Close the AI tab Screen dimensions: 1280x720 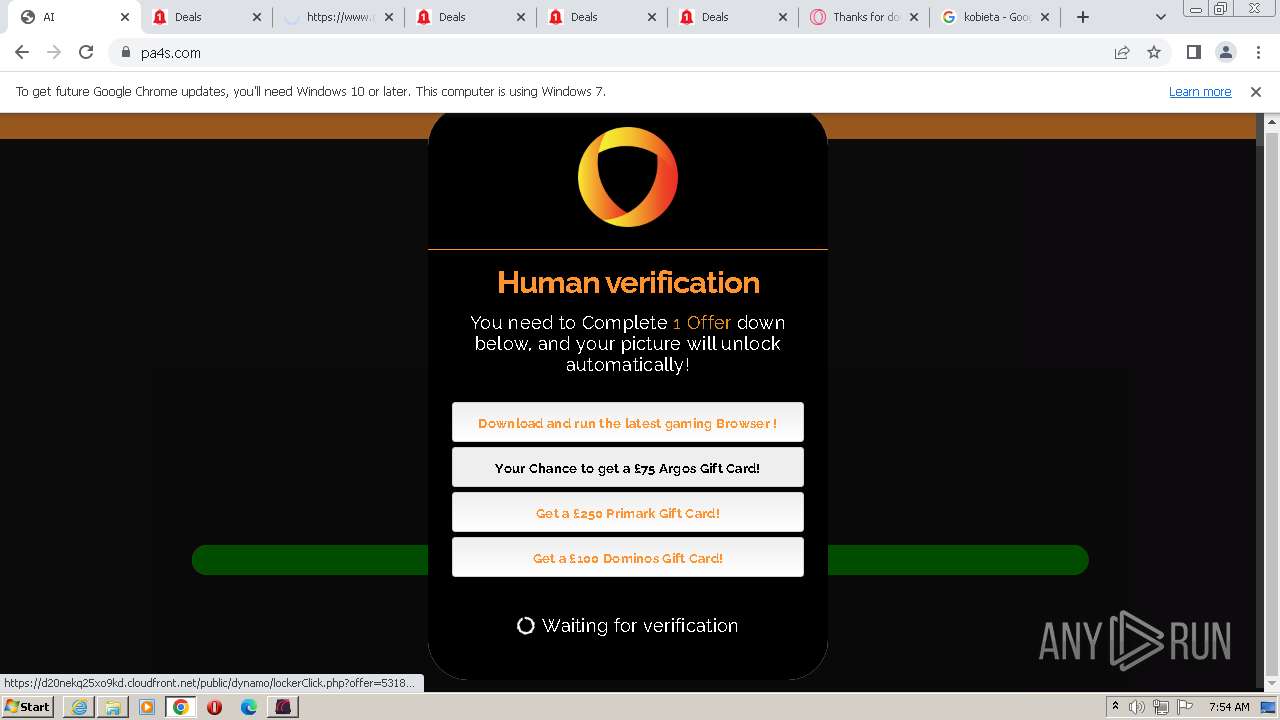125,17
